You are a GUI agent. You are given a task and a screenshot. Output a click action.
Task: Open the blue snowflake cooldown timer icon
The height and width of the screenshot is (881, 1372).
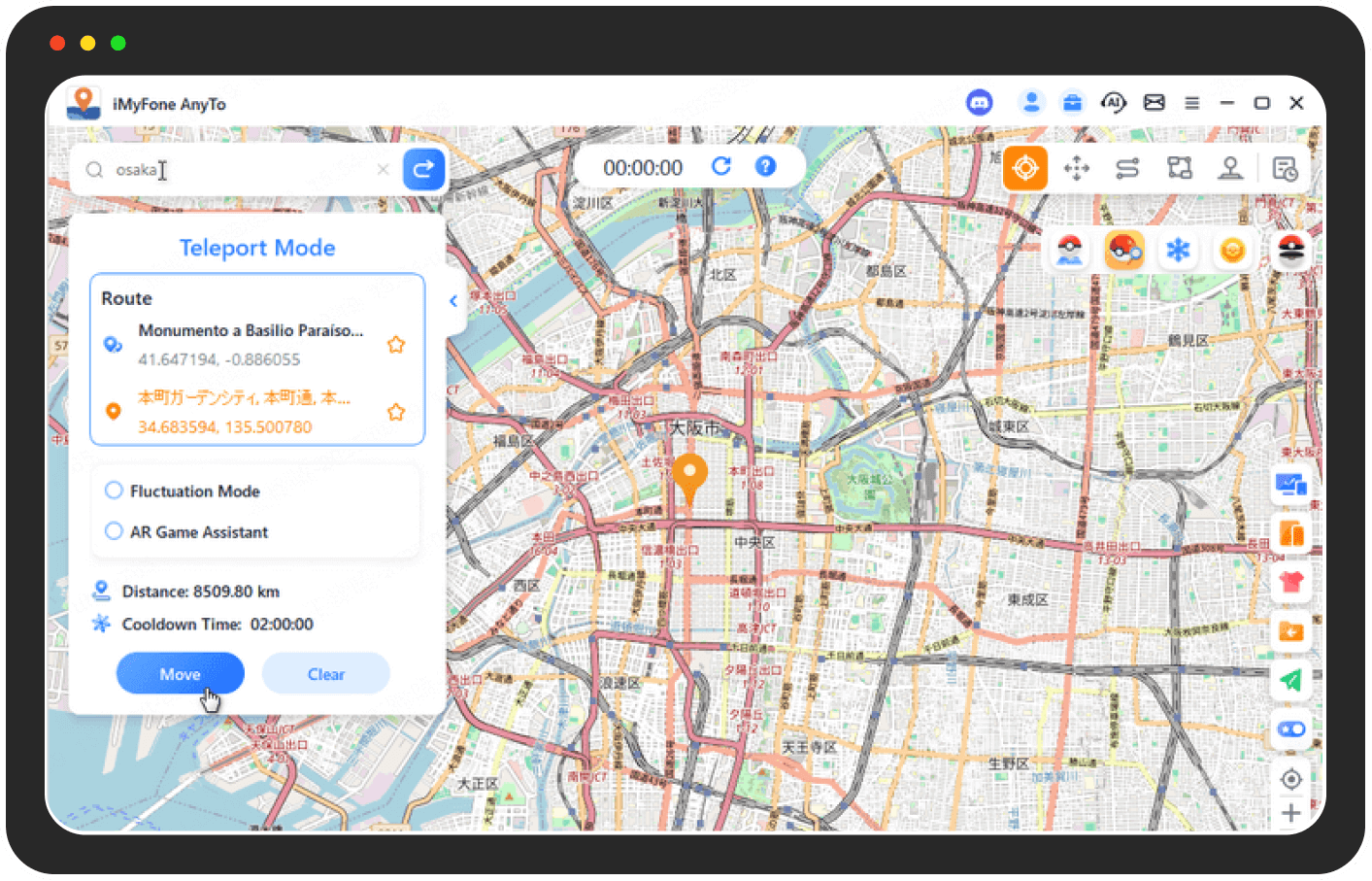pyautogui.click(x=1178, y=251)
